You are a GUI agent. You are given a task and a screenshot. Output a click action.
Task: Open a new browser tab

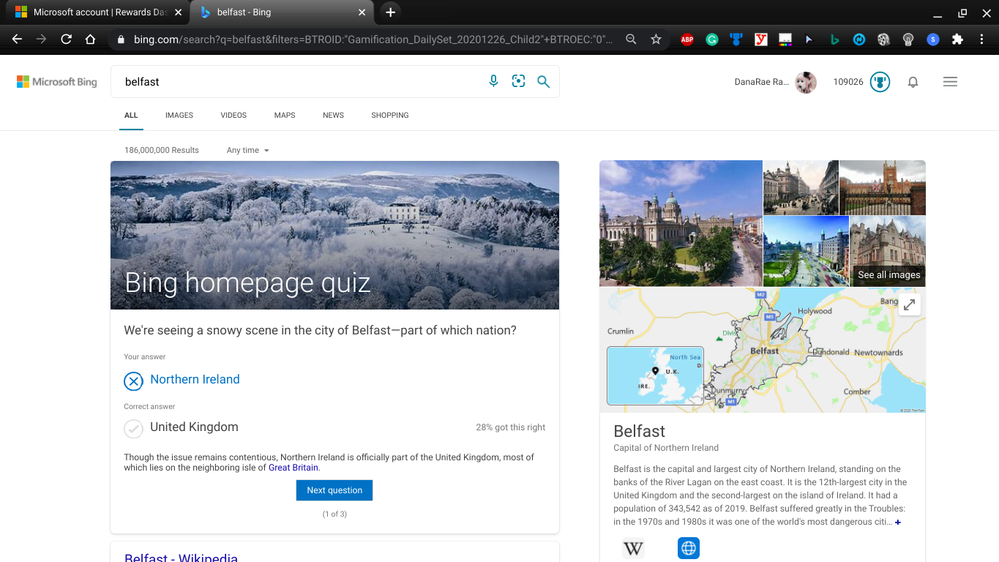[x=391, y=12]
